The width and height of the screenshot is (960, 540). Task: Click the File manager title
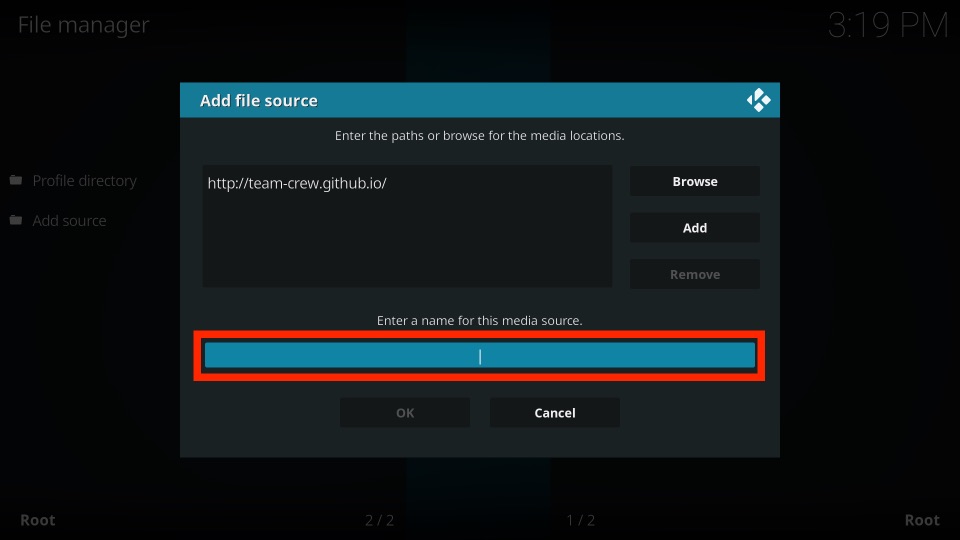83,24
